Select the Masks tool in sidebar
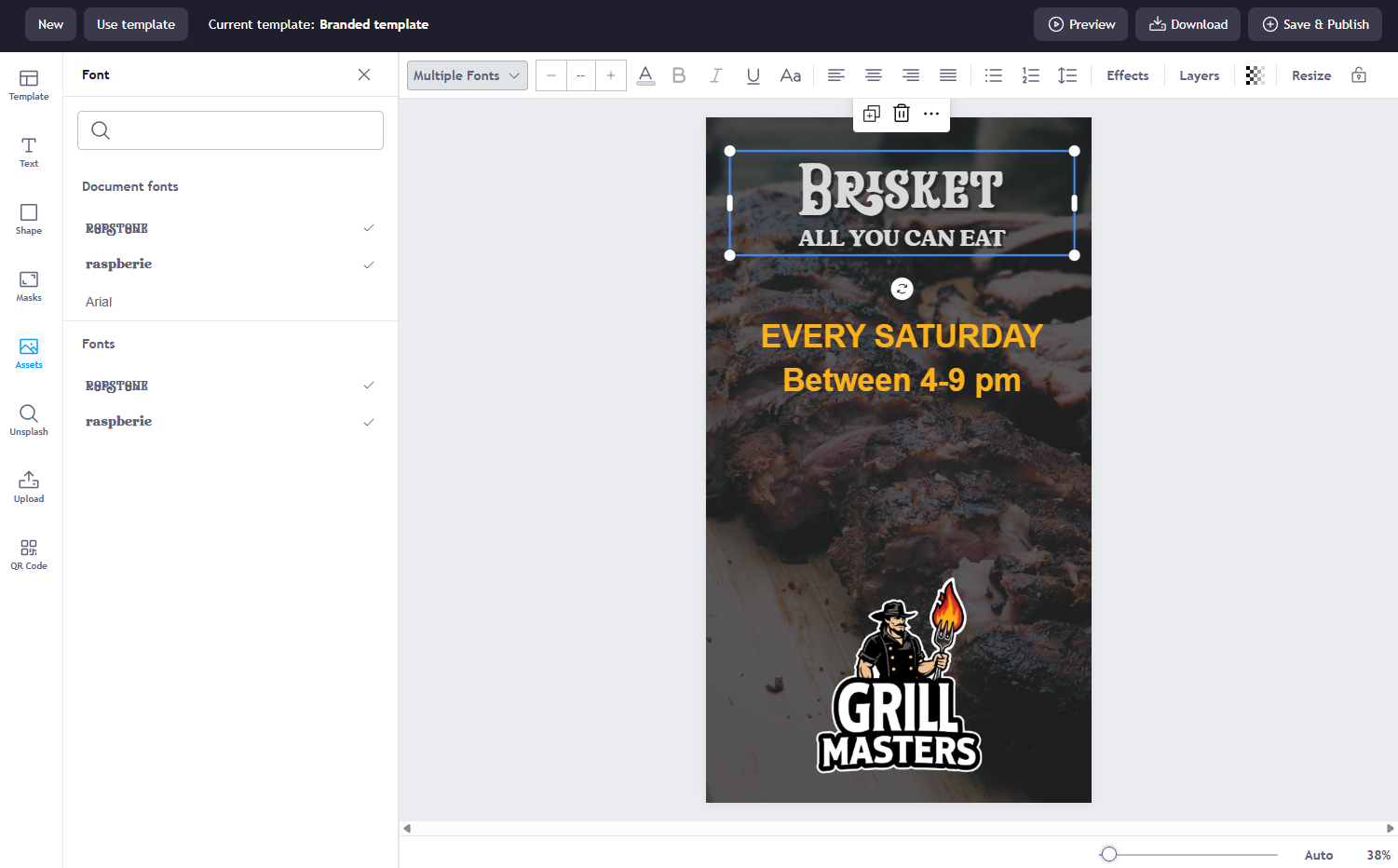 [29, 287]
